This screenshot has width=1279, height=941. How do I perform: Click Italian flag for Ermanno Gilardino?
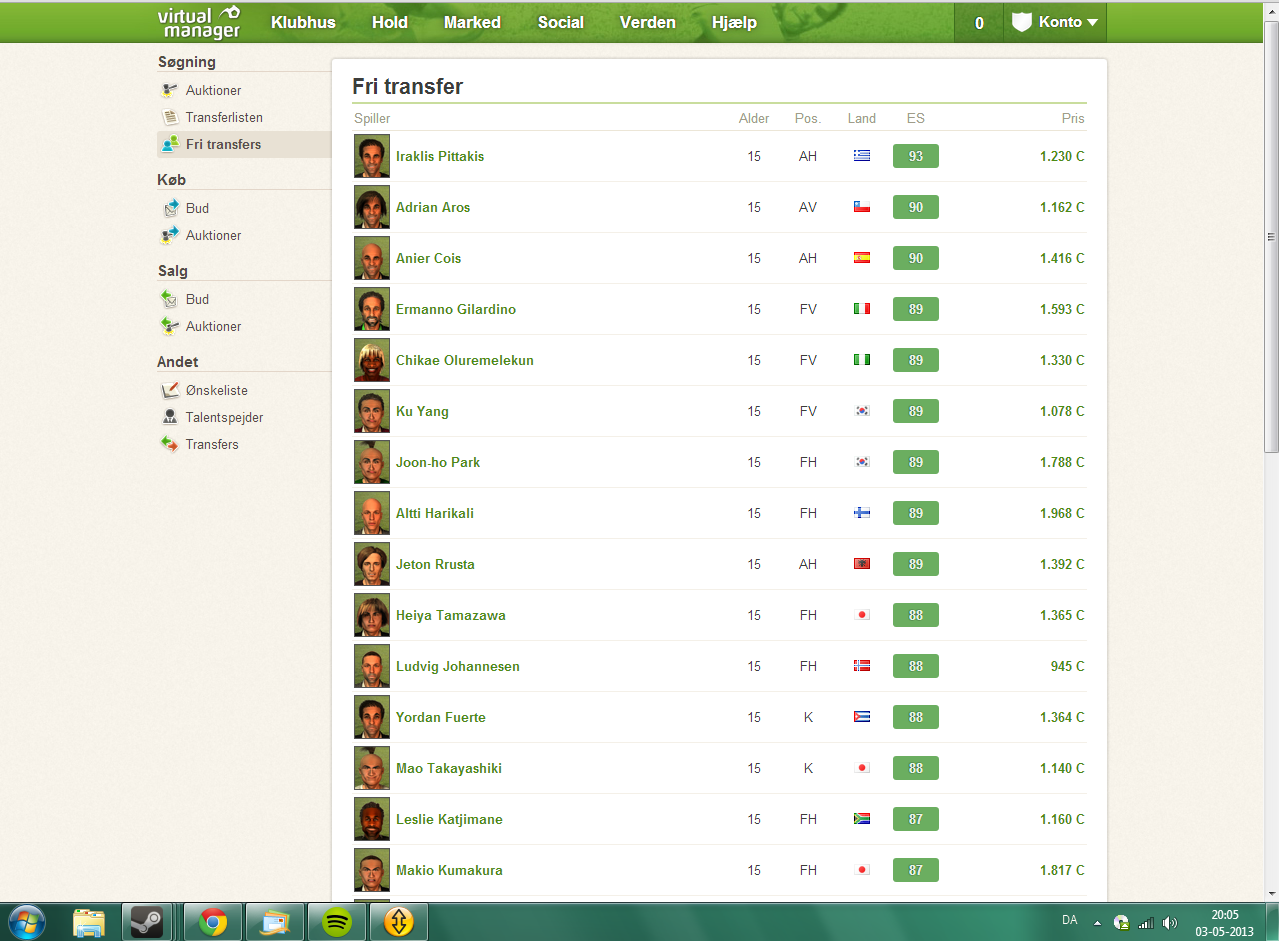click(862, 309)
